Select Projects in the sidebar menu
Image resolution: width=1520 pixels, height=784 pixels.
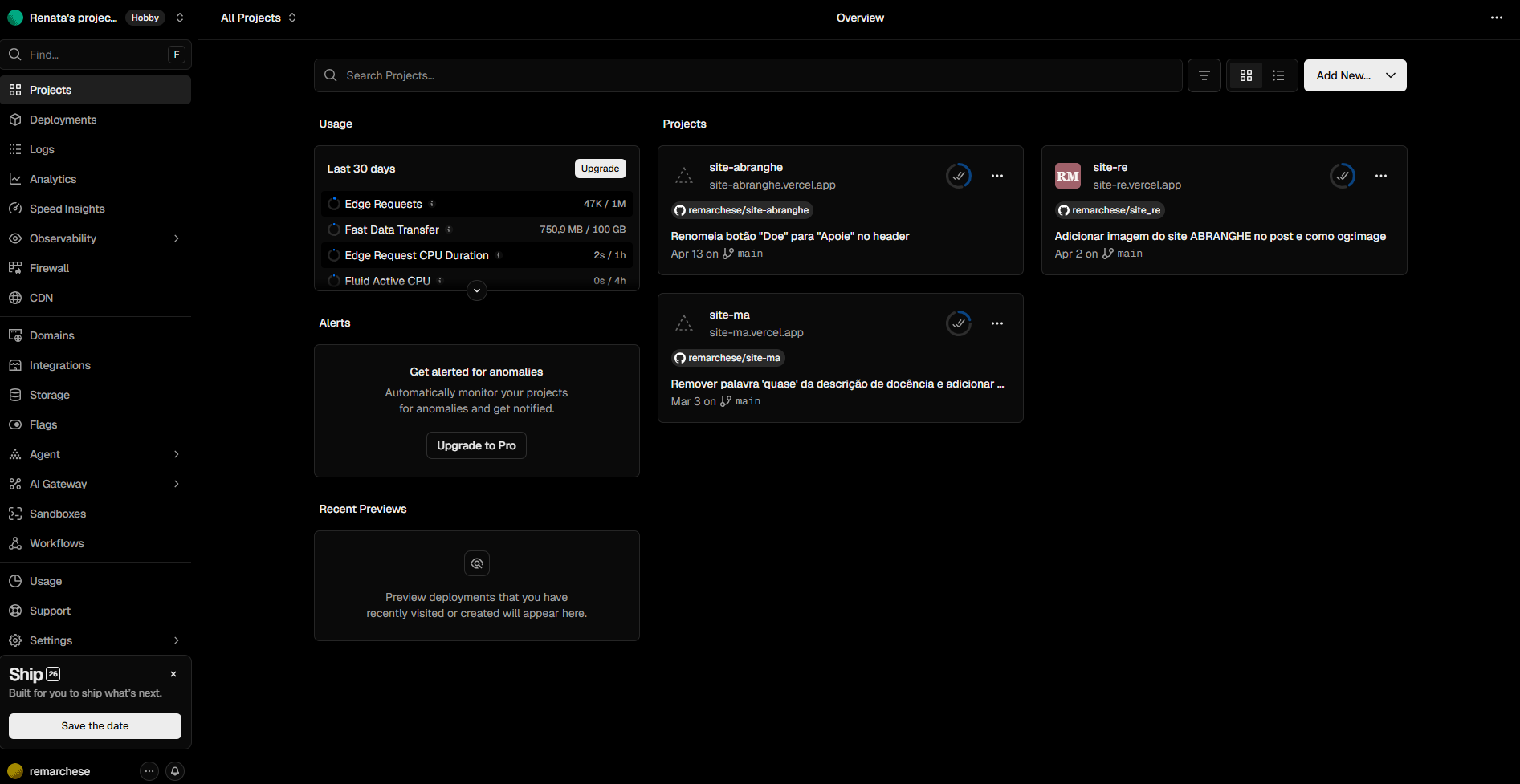coord(49,89)
